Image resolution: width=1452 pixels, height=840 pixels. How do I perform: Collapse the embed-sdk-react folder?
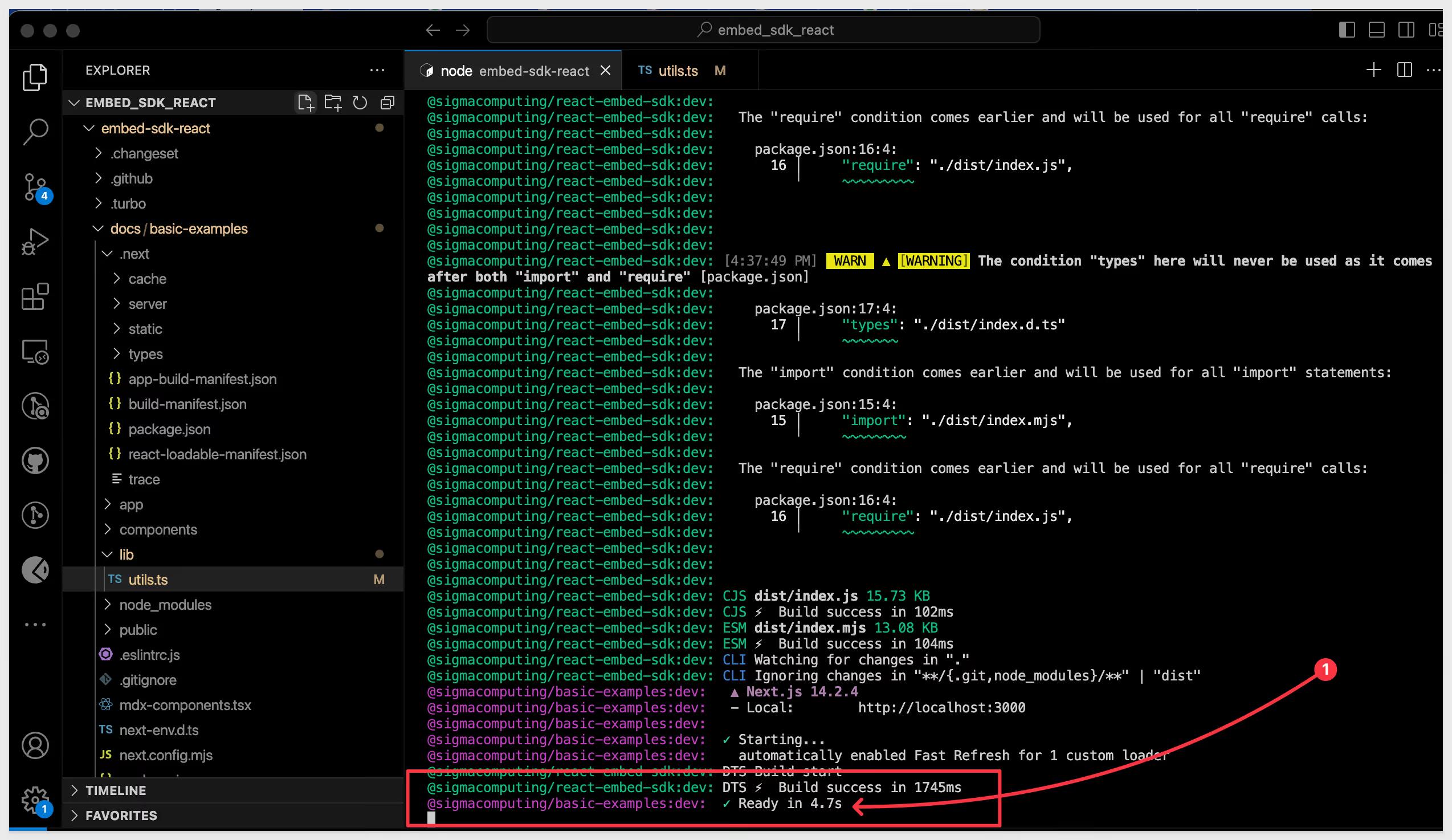click(x=233, y=128)
